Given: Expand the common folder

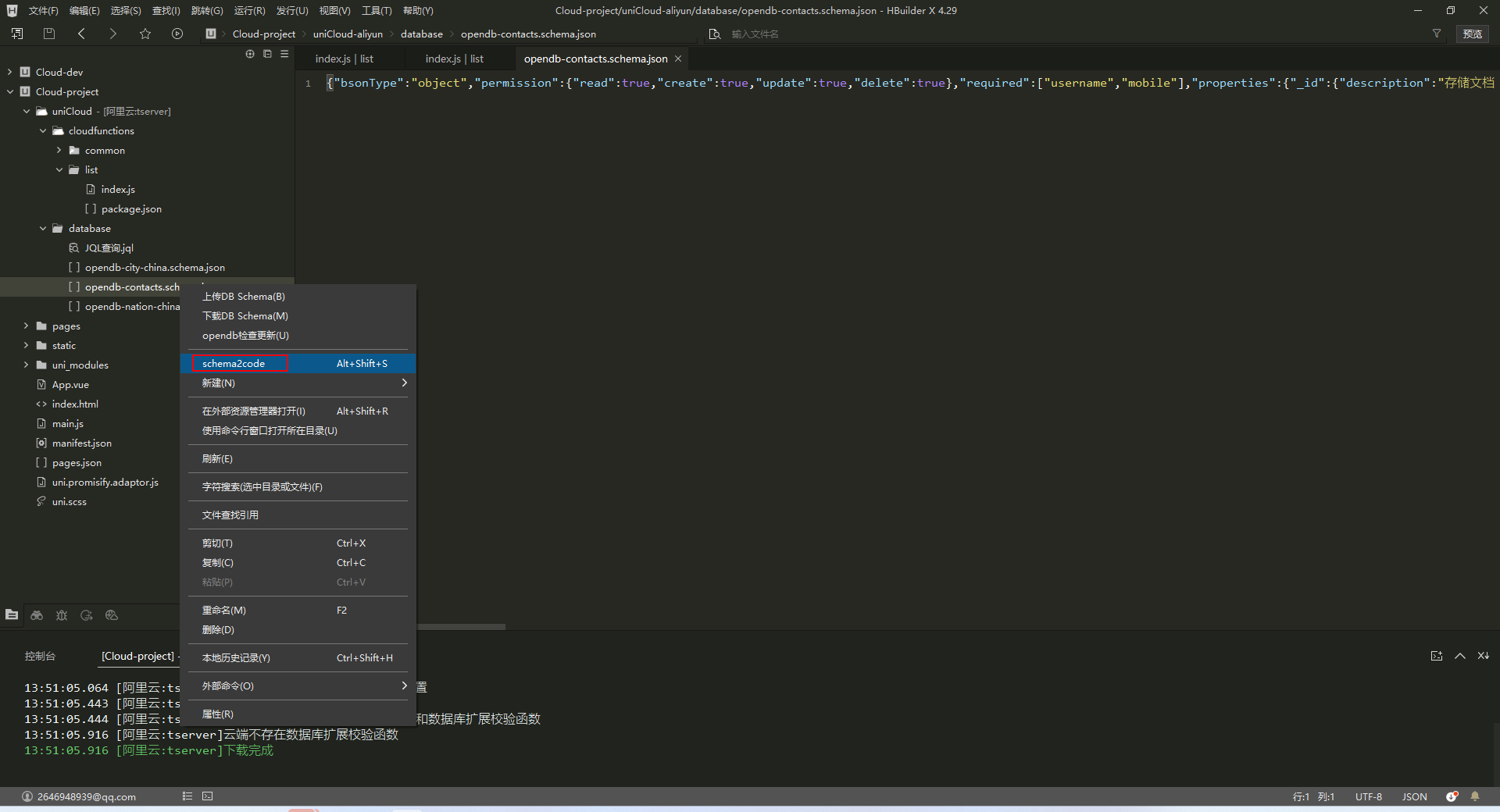Looking at the screenshot, I should (59, 150).
